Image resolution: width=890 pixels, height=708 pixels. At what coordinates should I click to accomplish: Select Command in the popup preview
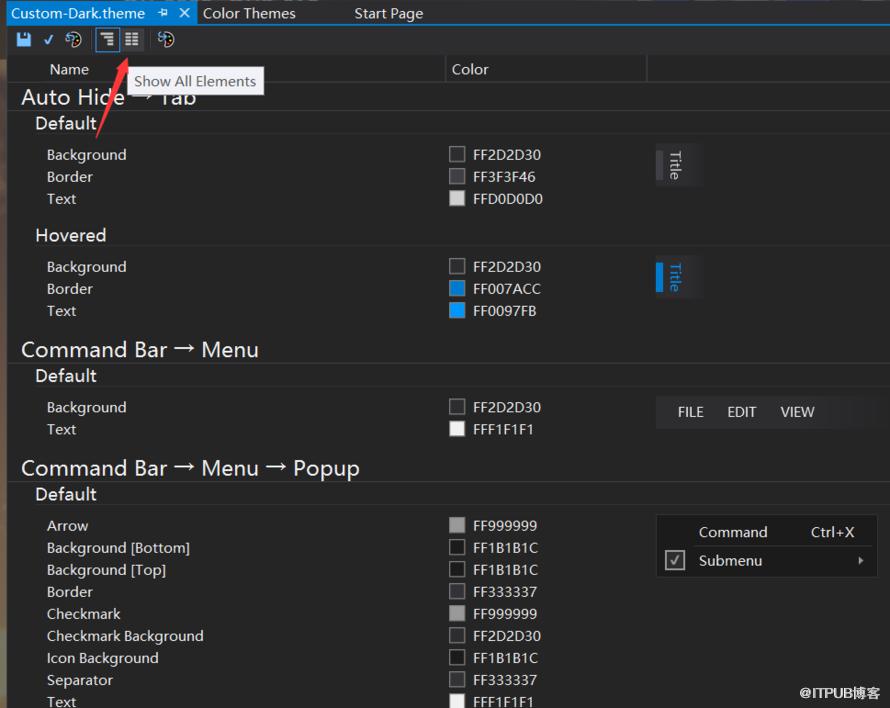coord(733,532)
